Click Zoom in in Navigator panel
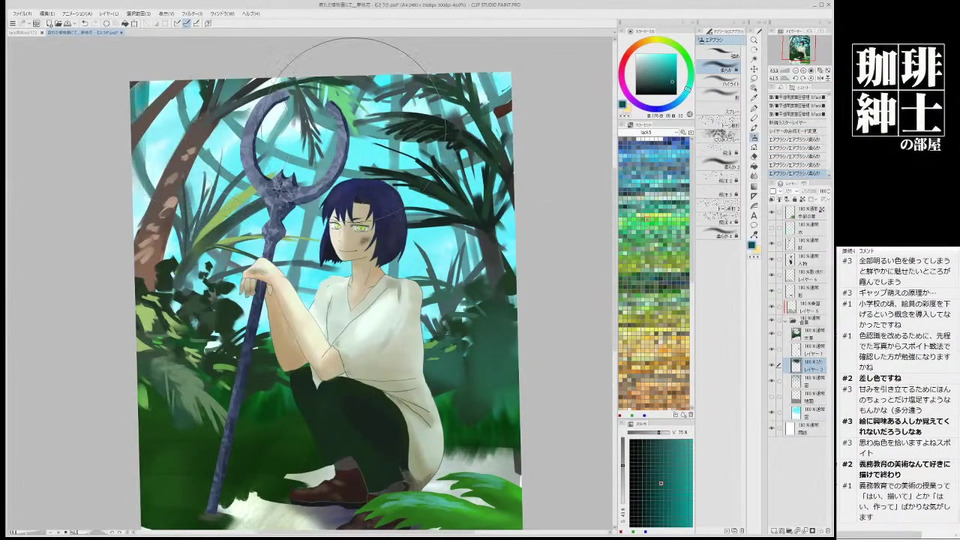 pos(803,70)
